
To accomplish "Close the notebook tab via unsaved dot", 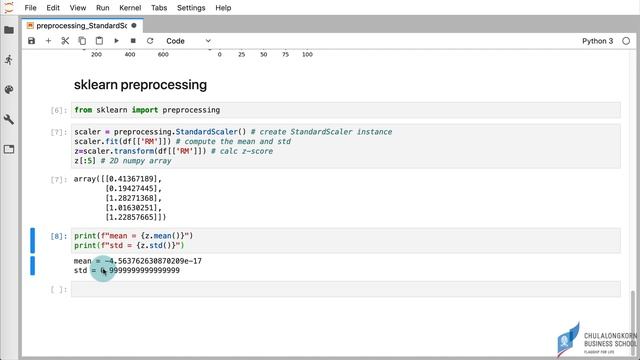I will coord(134,26).
